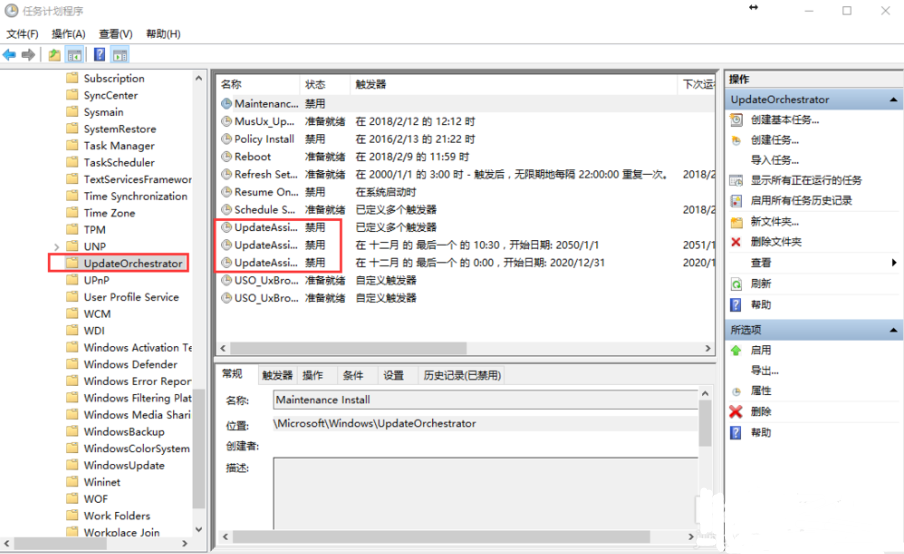
Task: Select the Policy Install task row
Action: [467, 139]
